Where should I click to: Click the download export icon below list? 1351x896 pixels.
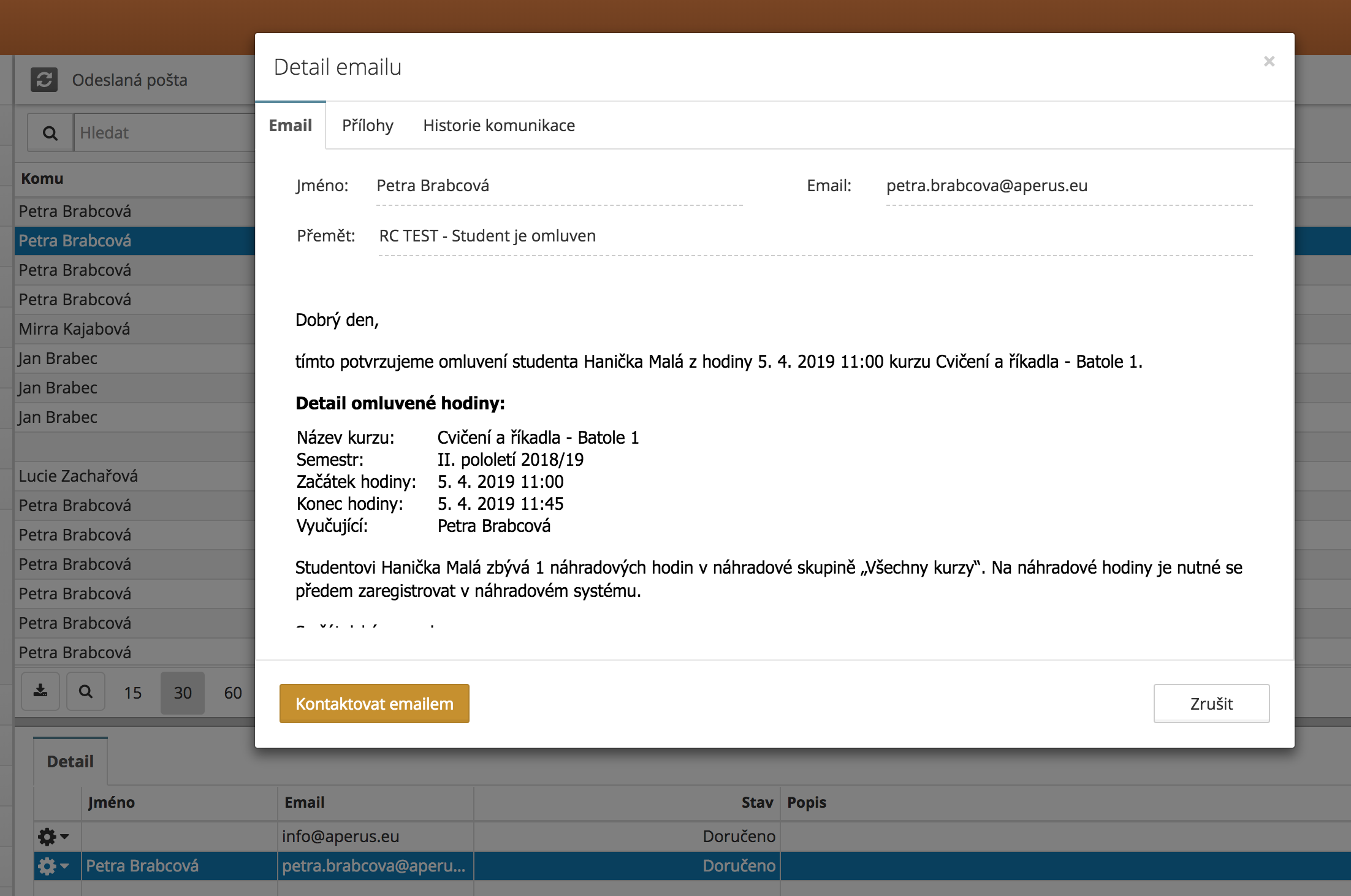tap(40, 692)
